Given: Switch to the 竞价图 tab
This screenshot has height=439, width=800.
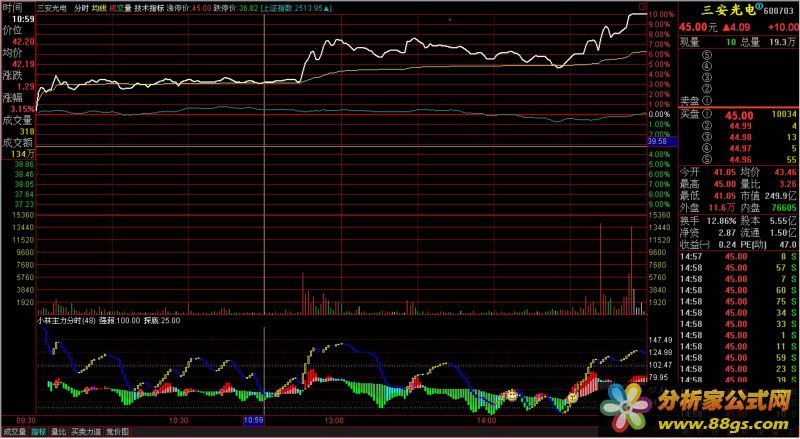Looking at the screenshot, I should [117, 432].
